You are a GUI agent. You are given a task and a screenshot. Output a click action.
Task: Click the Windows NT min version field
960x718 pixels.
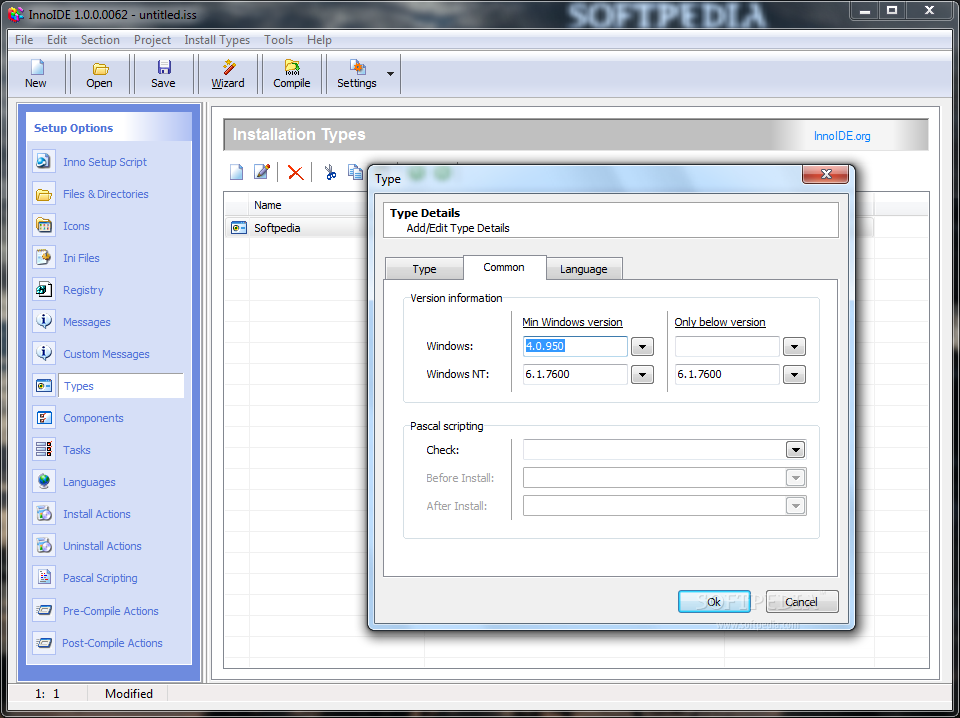(x=576, y=375)
